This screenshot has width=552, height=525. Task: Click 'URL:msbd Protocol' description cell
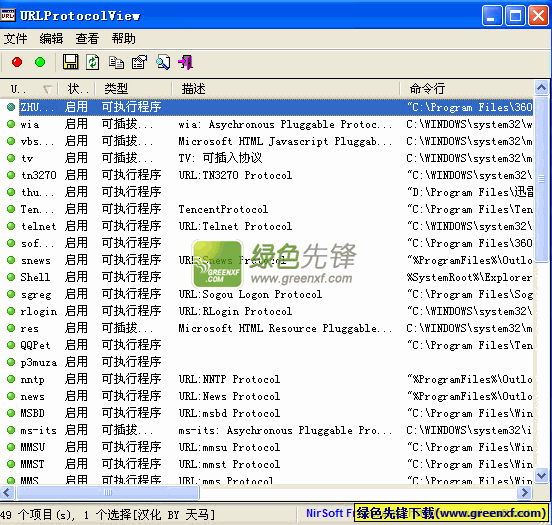[x=229, y=413]
